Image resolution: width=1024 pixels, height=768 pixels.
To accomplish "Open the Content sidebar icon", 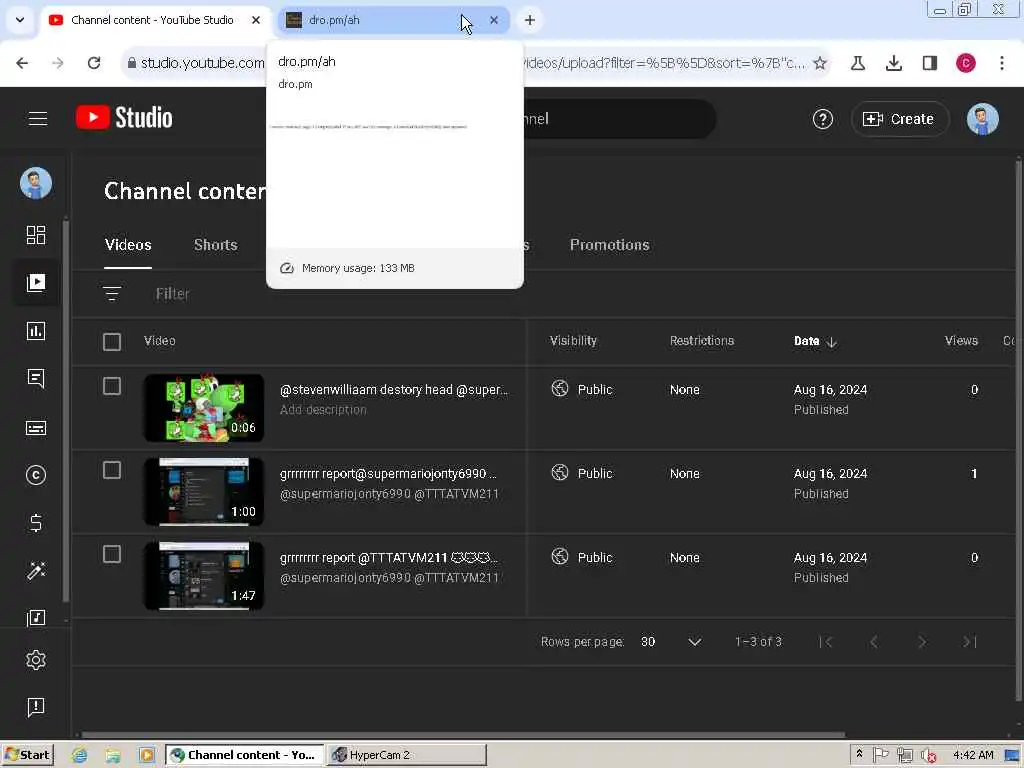I will (x=36, y=282).
